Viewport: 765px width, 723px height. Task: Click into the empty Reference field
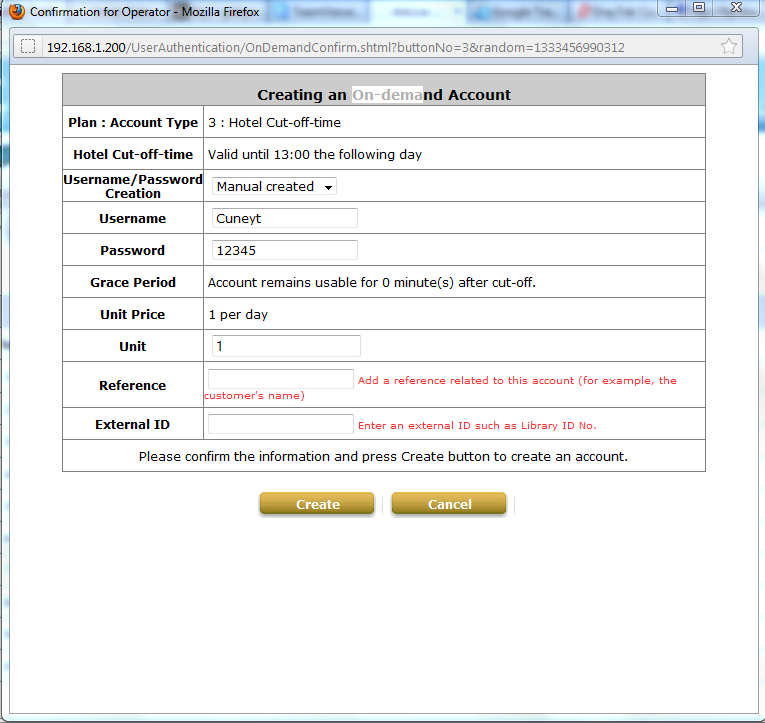coord(281,379)
